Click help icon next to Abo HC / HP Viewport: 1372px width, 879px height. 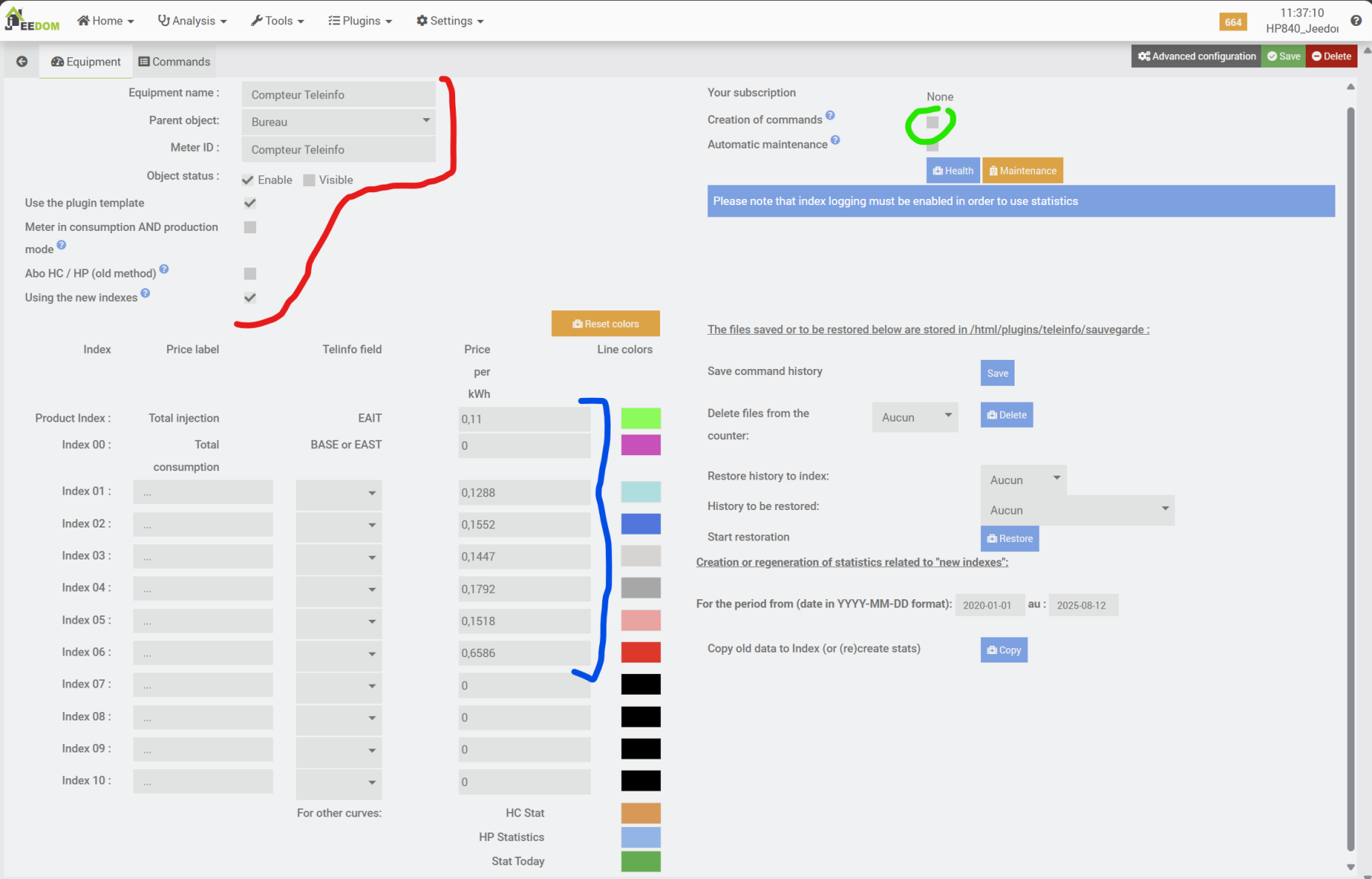coord(164,269)
